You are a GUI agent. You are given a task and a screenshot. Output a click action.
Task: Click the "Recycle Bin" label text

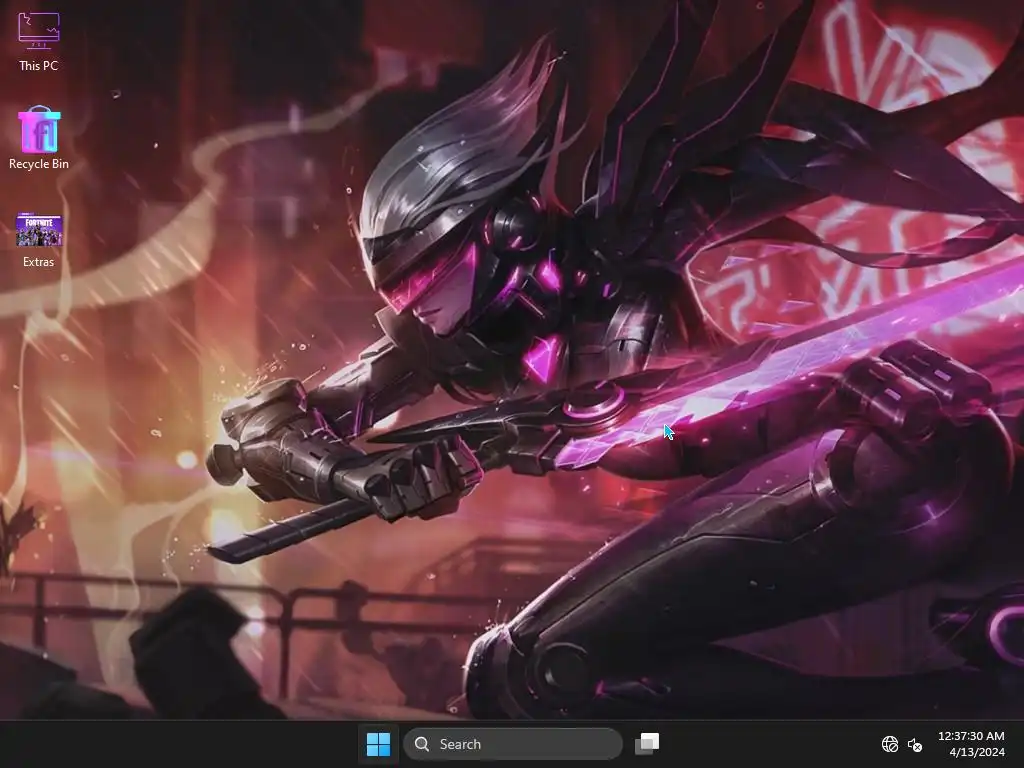(39, 164)
